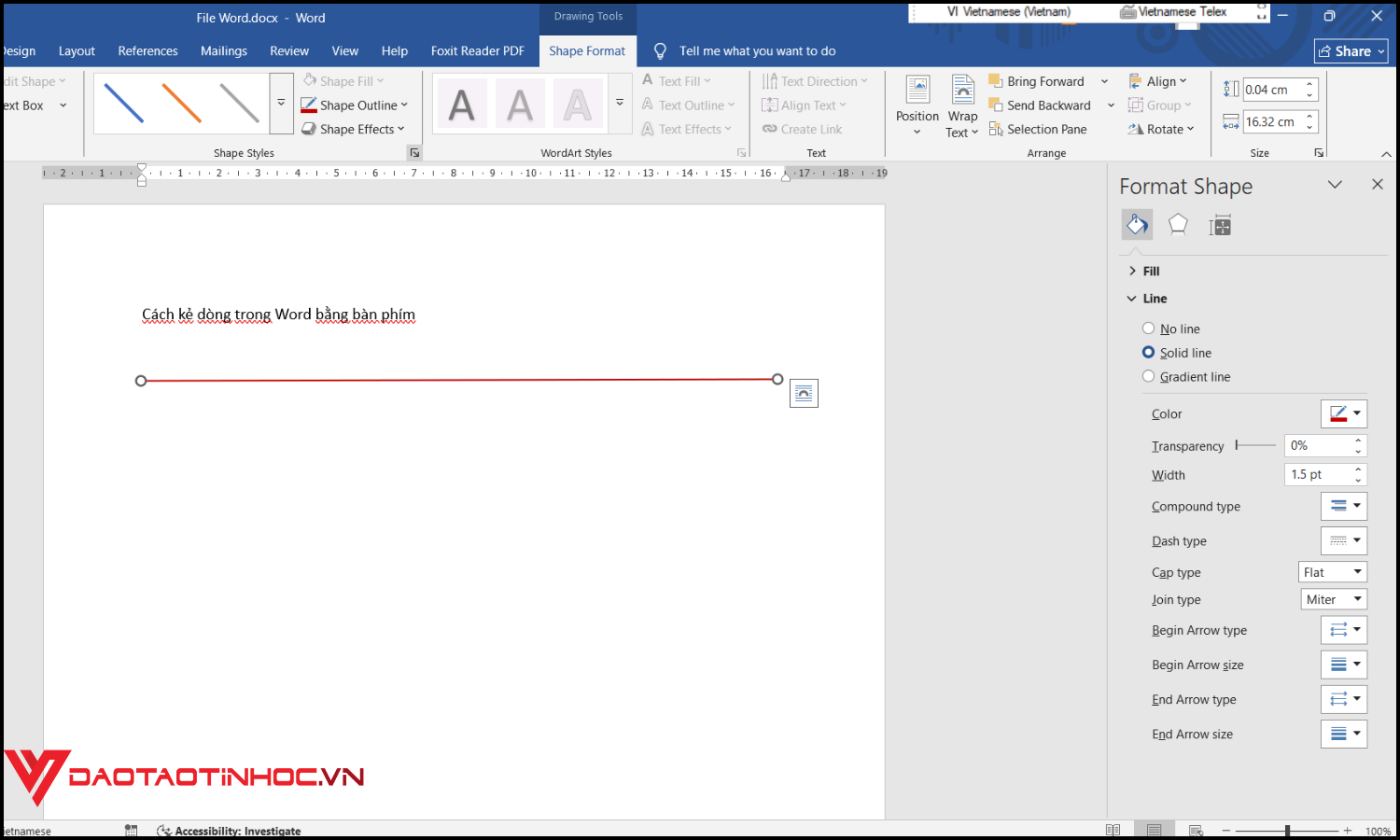Click the Layout Options icon beside line

804,394
